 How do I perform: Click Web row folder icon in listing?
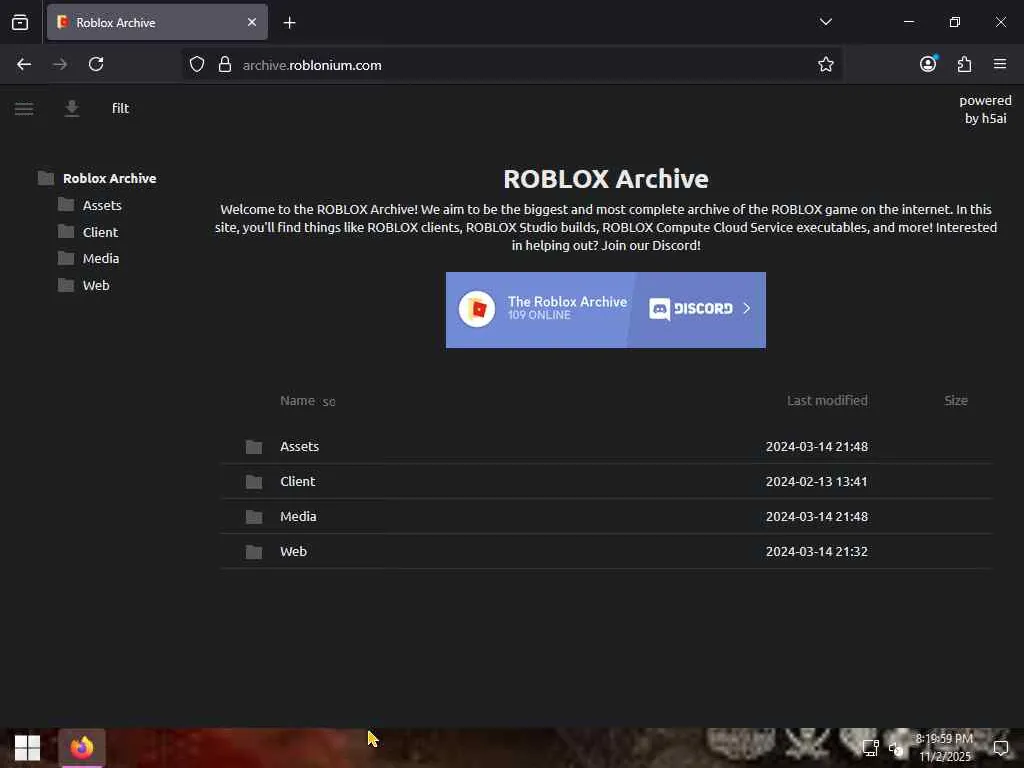coord(254,552)
